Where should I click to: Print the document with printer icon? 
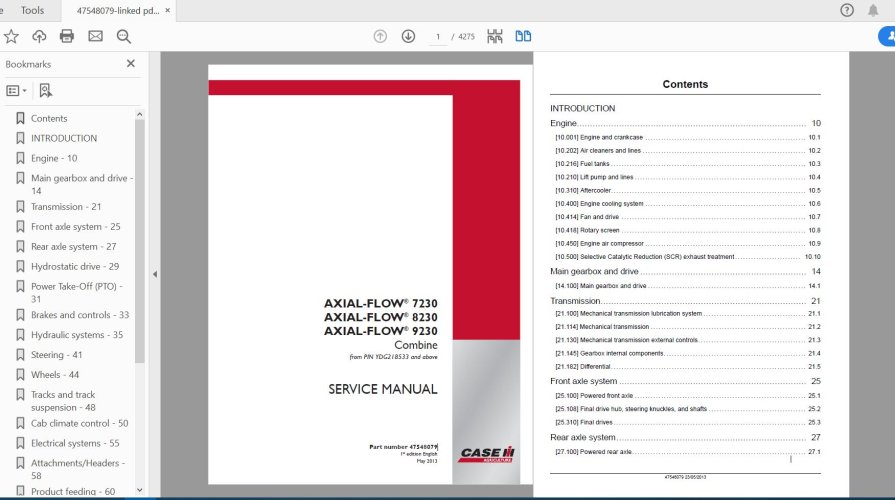[x=67, y=37]
